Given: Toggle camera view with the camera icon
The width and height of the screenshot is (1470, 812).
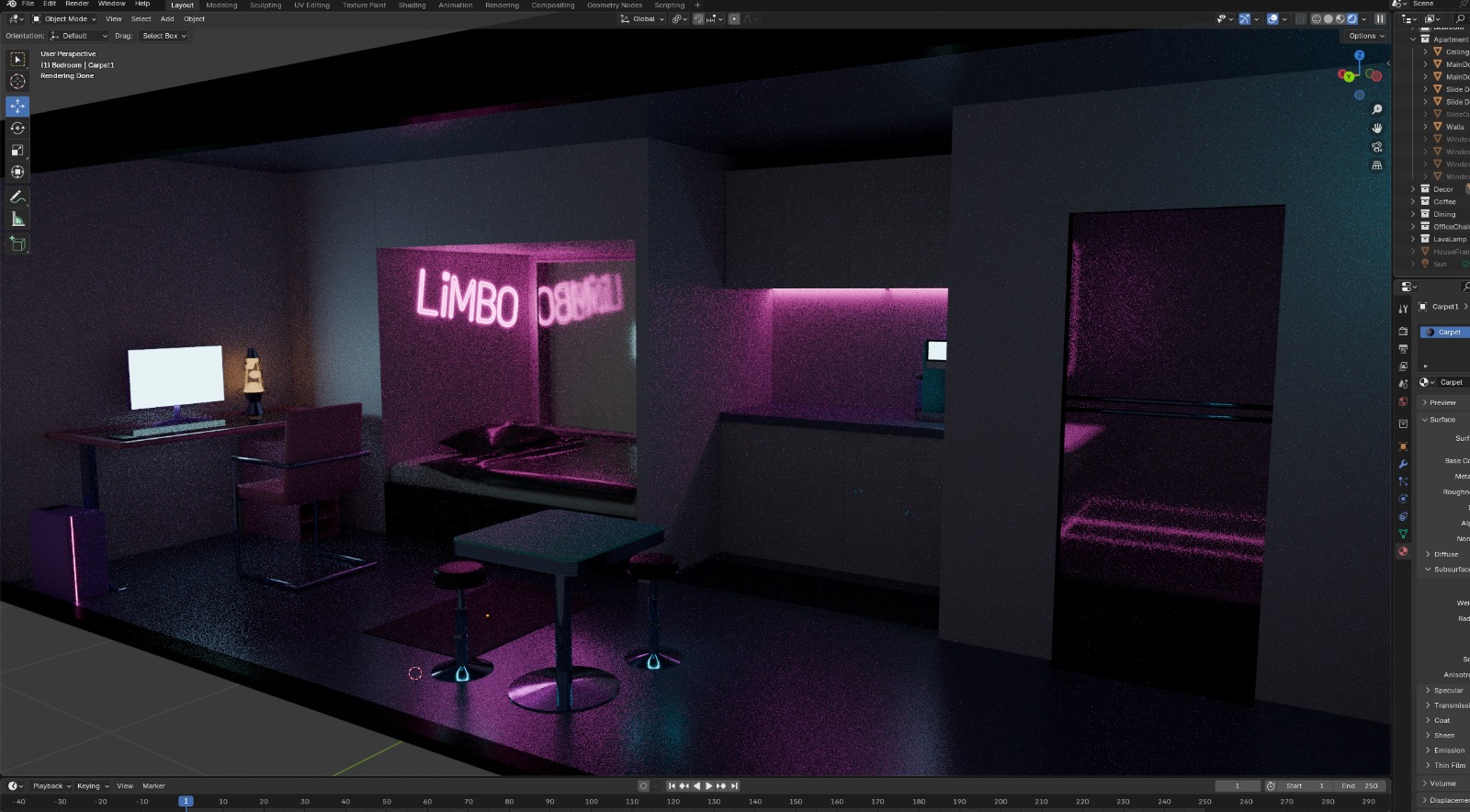Looking at the screenshot, I should [x=1376, y=147].
